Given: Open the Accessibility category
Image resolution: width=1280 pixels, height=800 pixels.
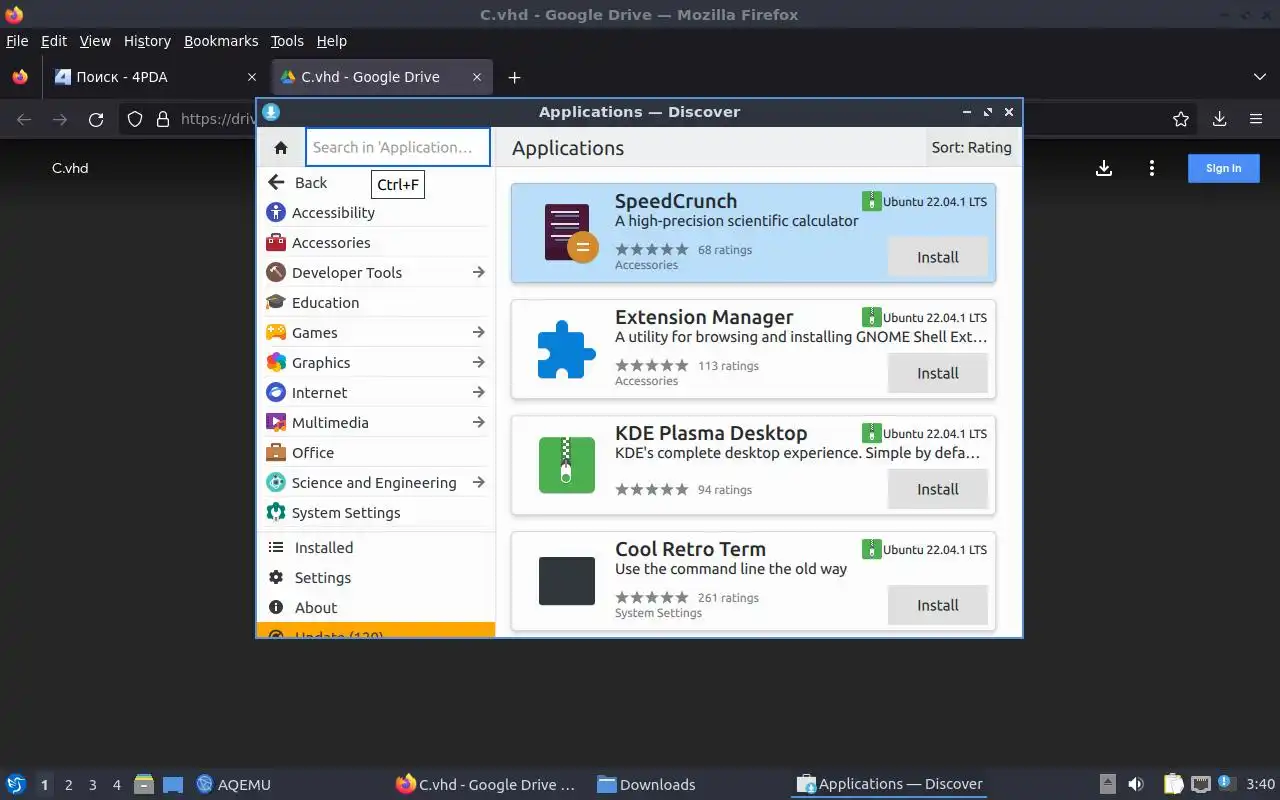Looking at the screenshot, I should pyautogui.click(x=376, y=212).
